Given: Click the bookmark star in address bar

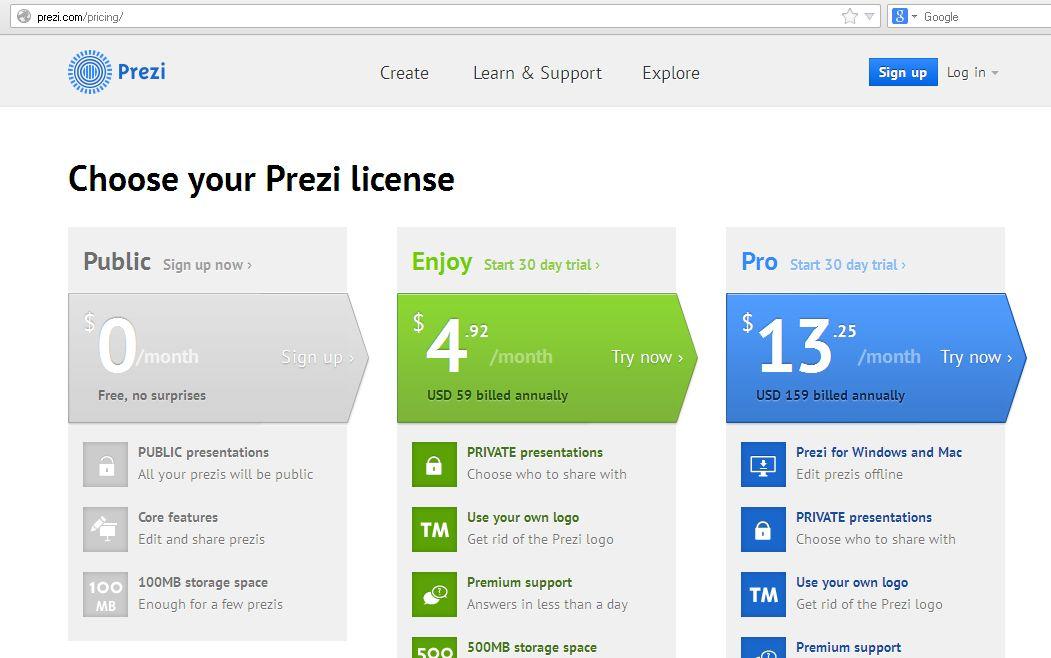Looking at the screenshot, I should click(849, 17).
